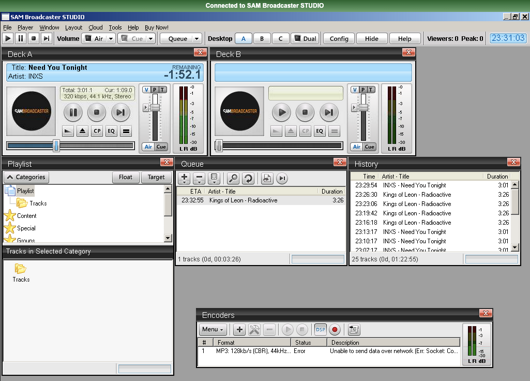This screenshot has width=530, height=381.
Task: Open the EQ on Deck B
Action: click(x=320, y=131)
